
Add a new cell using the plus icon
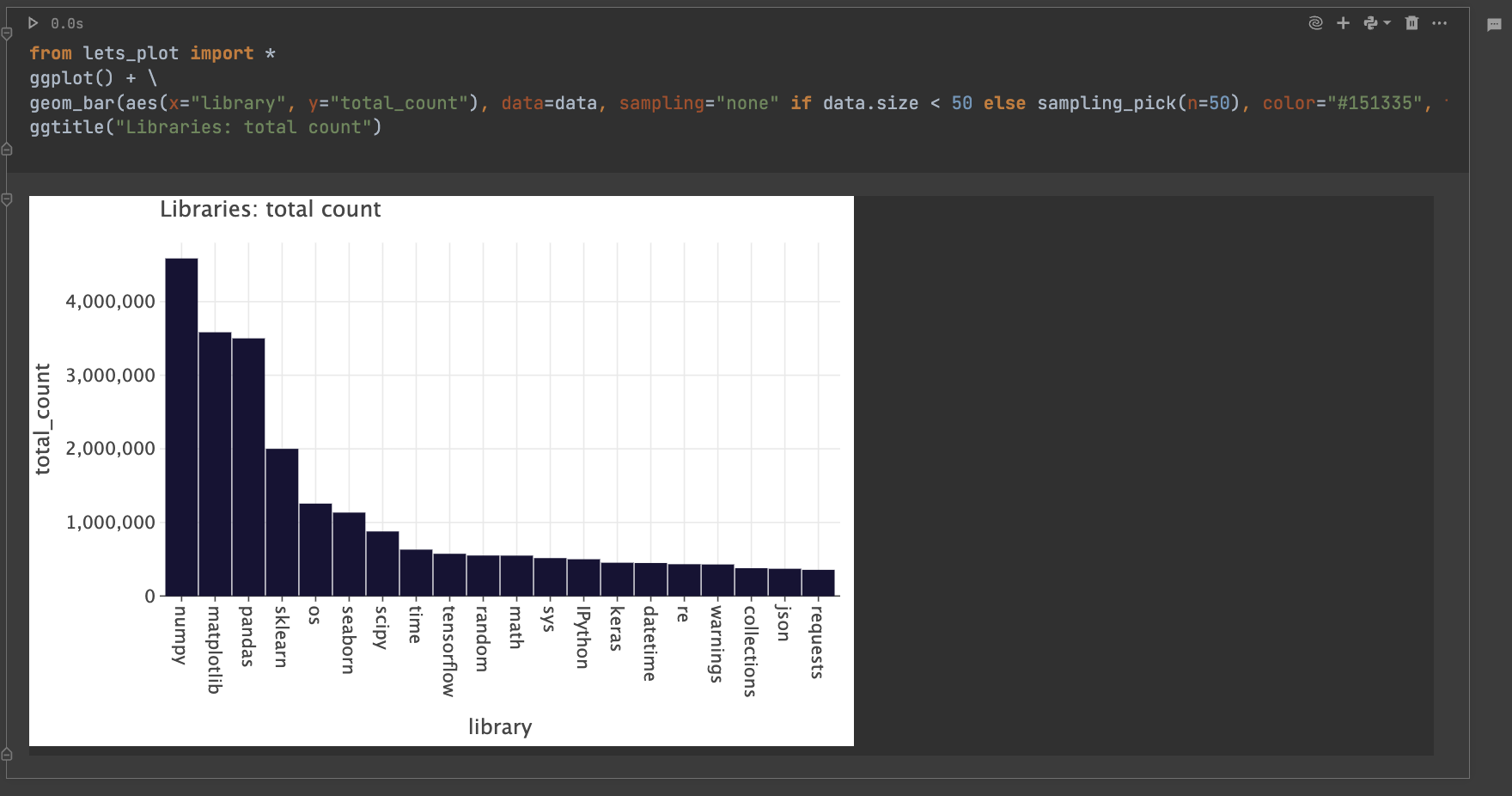1342,23
